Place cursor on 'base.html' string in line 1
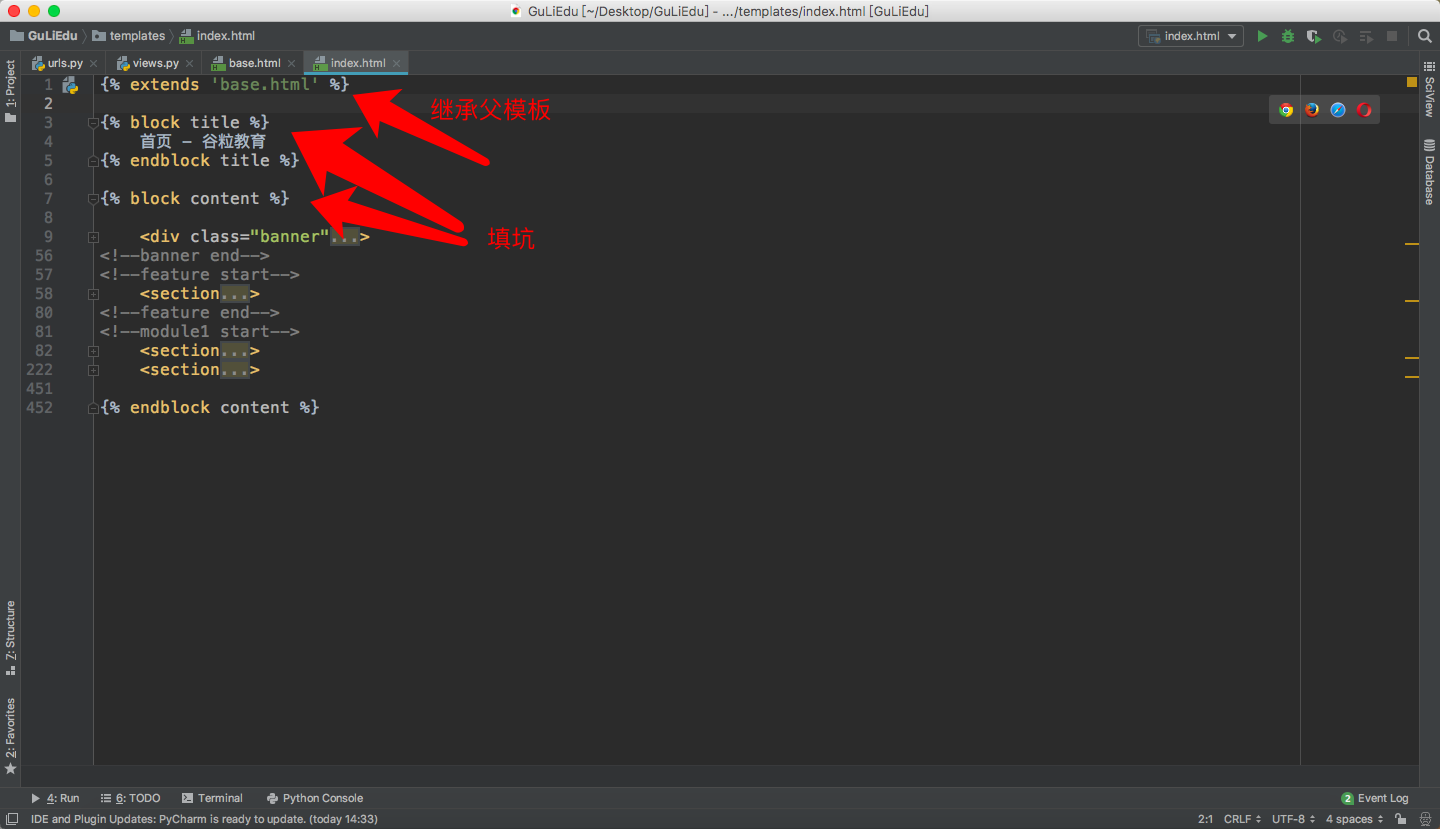 pos(264,85)
